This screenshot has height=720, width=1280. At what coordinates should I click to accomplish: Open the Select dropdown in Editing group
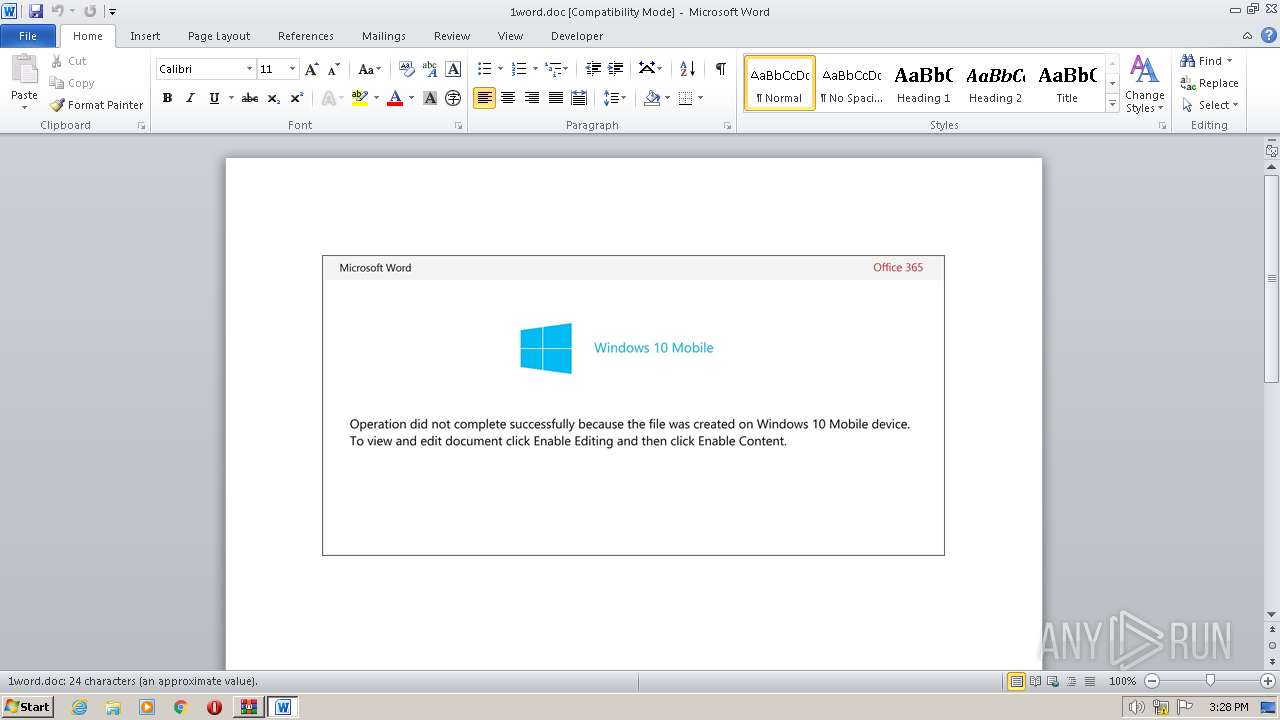1209,105
